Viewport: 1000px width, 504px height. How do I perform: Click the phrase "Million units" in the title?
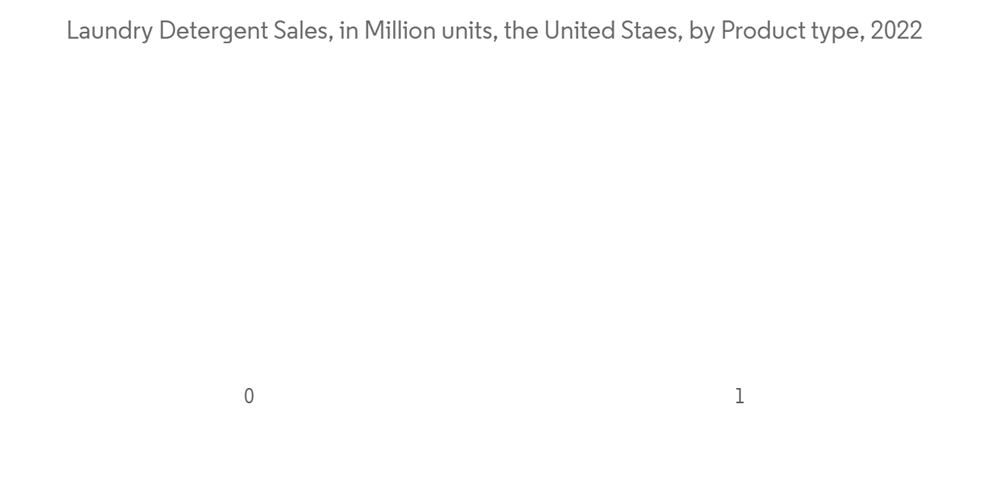(426, 31)
